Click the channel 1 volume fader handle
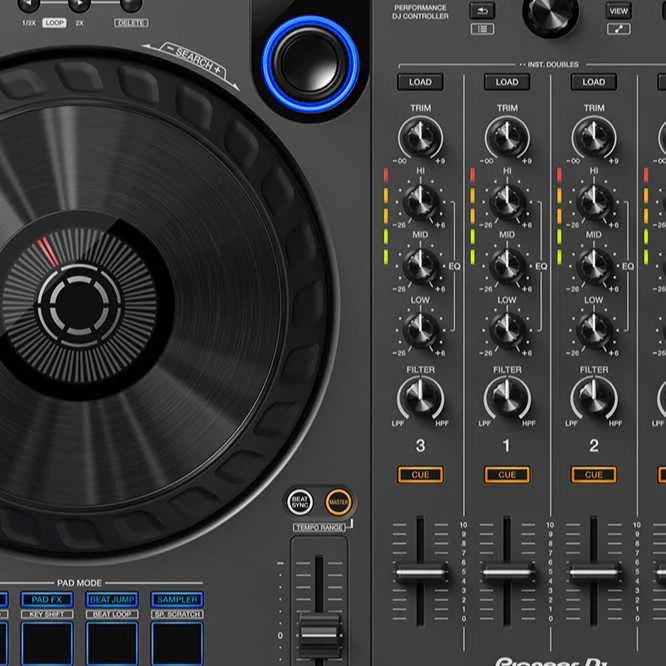666x666 pixels. (507, 572)
